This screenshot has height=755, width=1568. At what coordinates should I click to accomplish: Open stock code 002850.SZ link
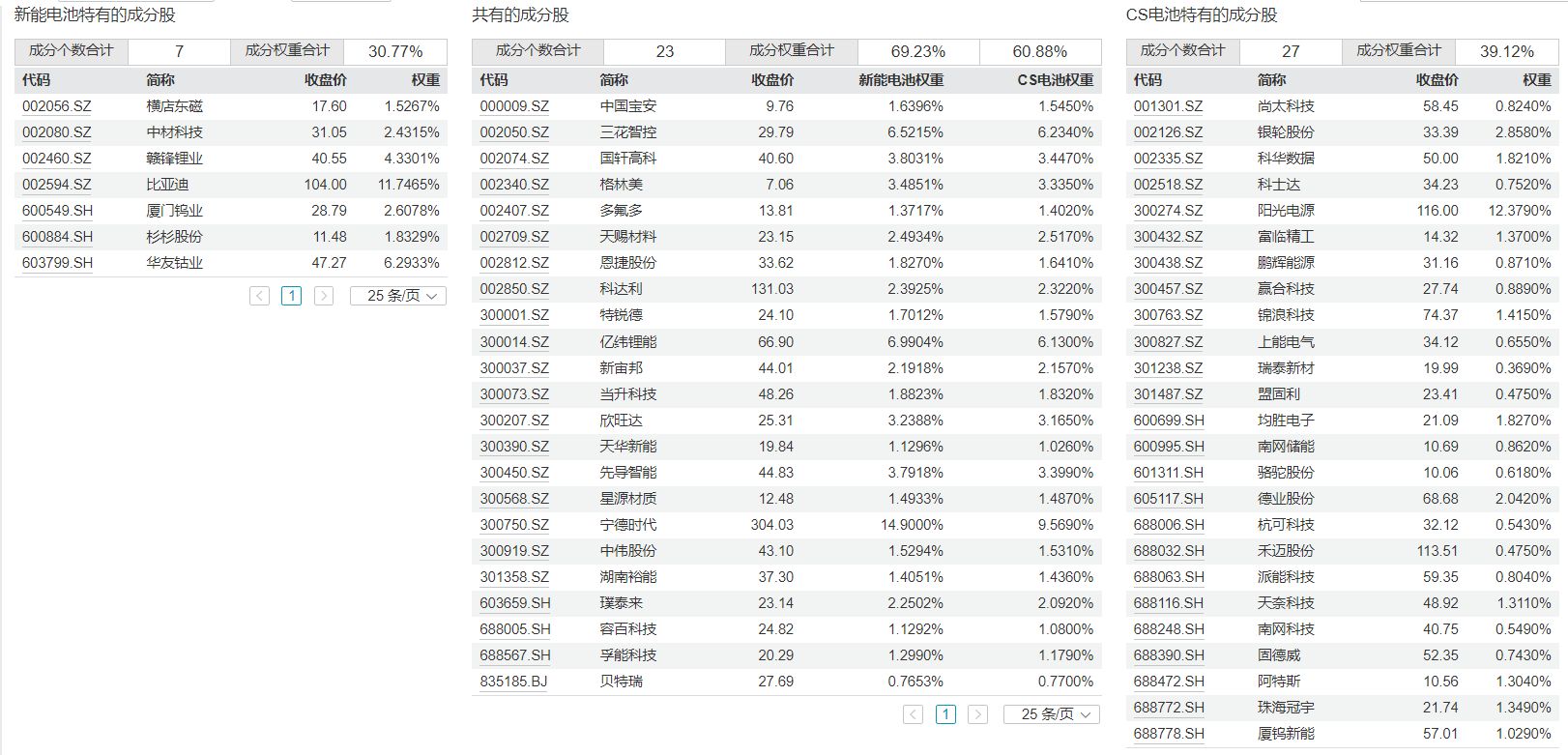click(x=514, y=289)
